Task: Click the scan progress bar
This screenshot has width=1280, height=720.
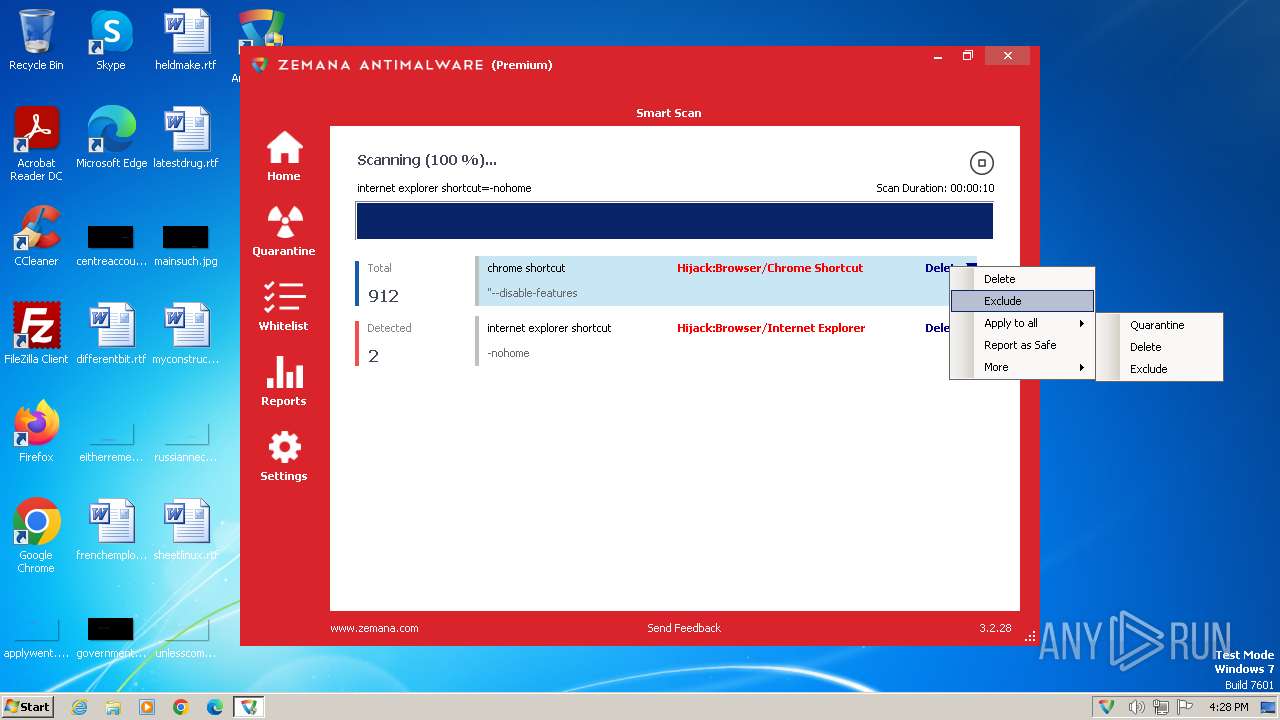Action: click(674, 221)
